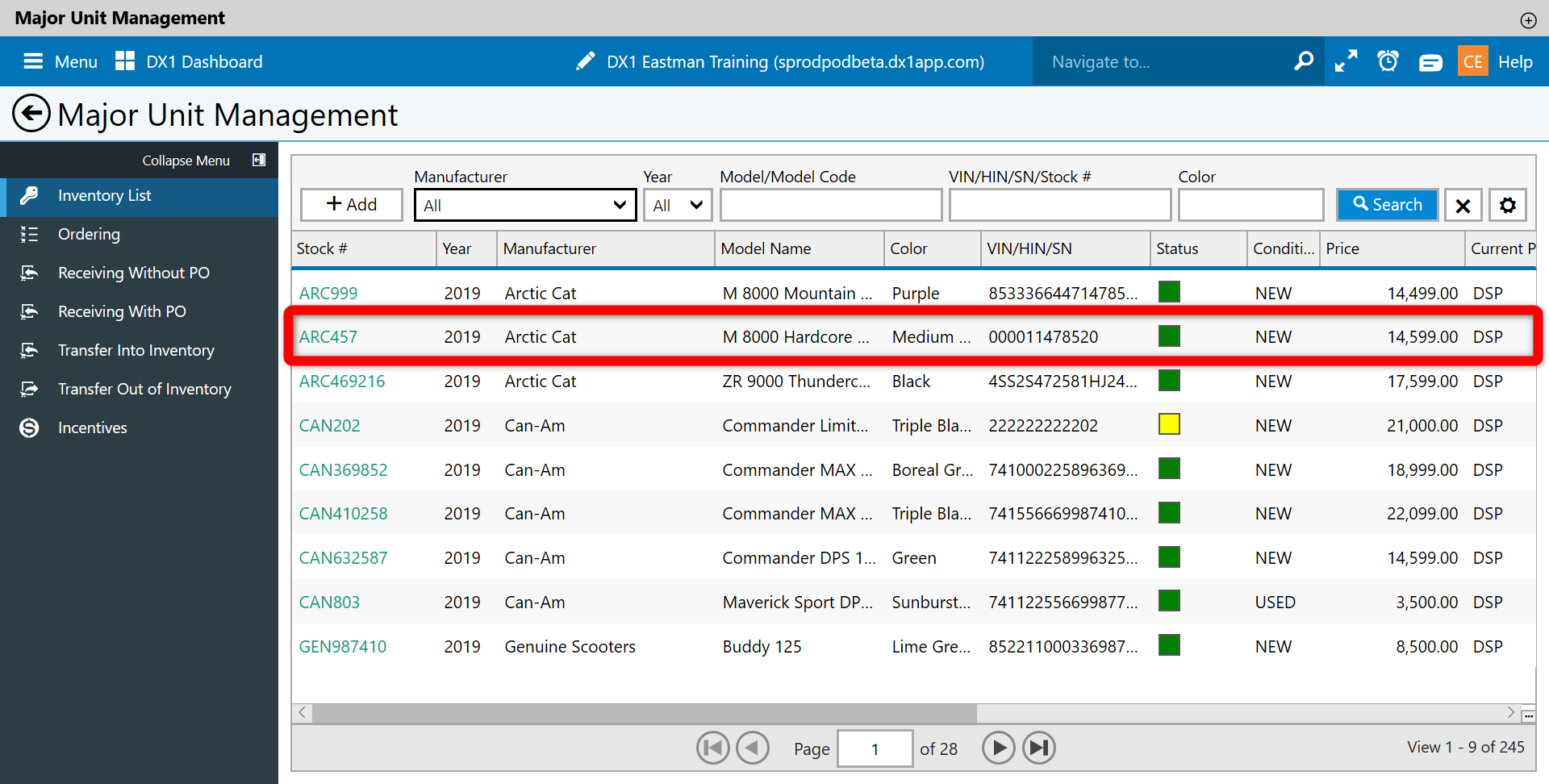
Task: Clear search filters with the X button
Action: coord(1463,205)
